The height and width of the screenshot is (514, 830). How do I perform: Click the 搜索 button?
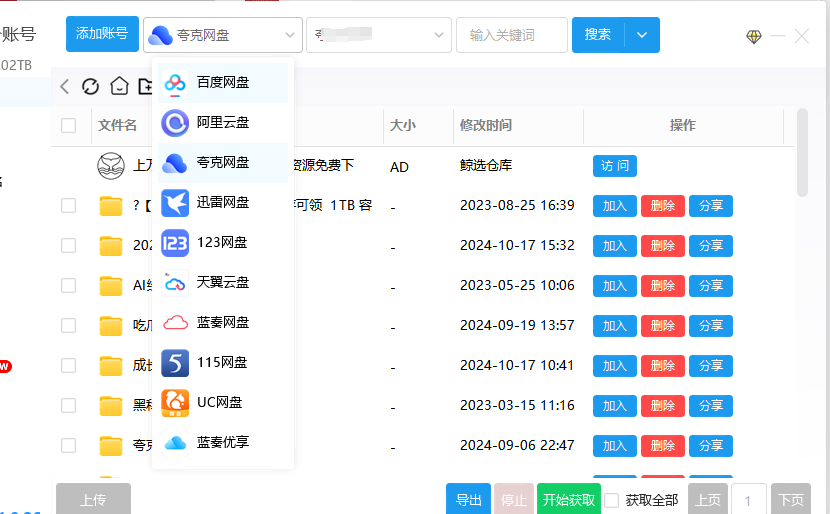click(598, 35)
